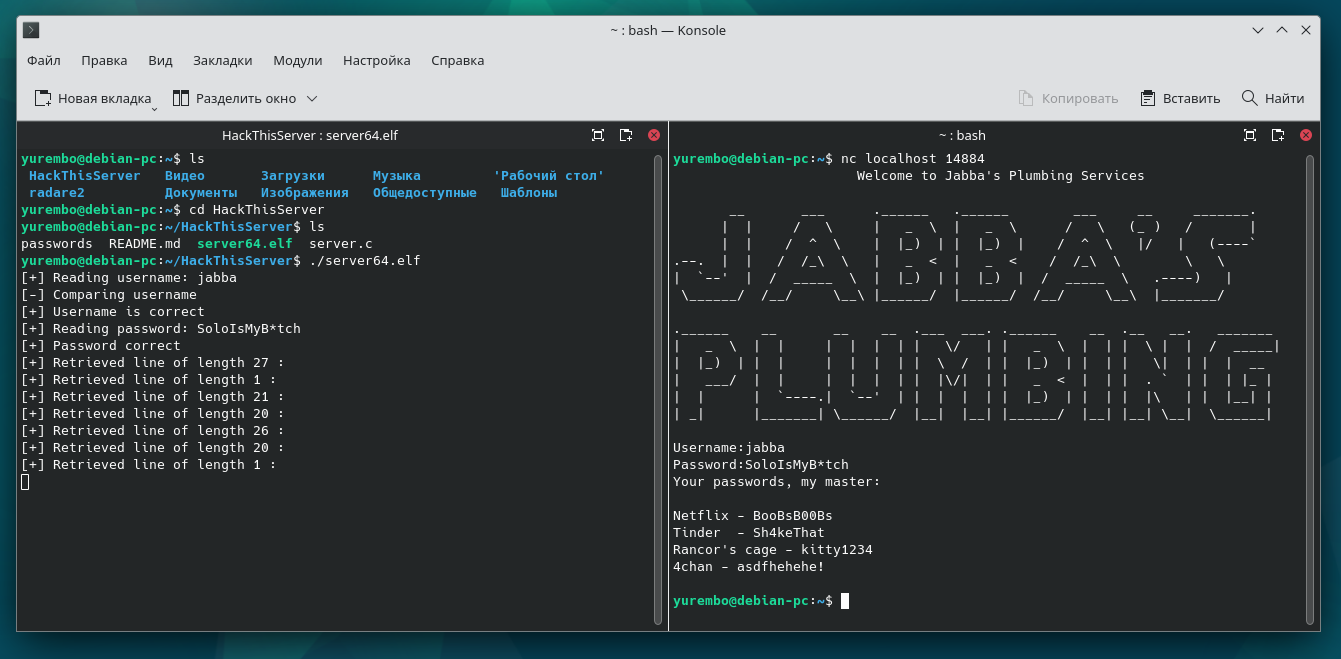Click the 'Шаблоны' directory name

coord(529,193)
